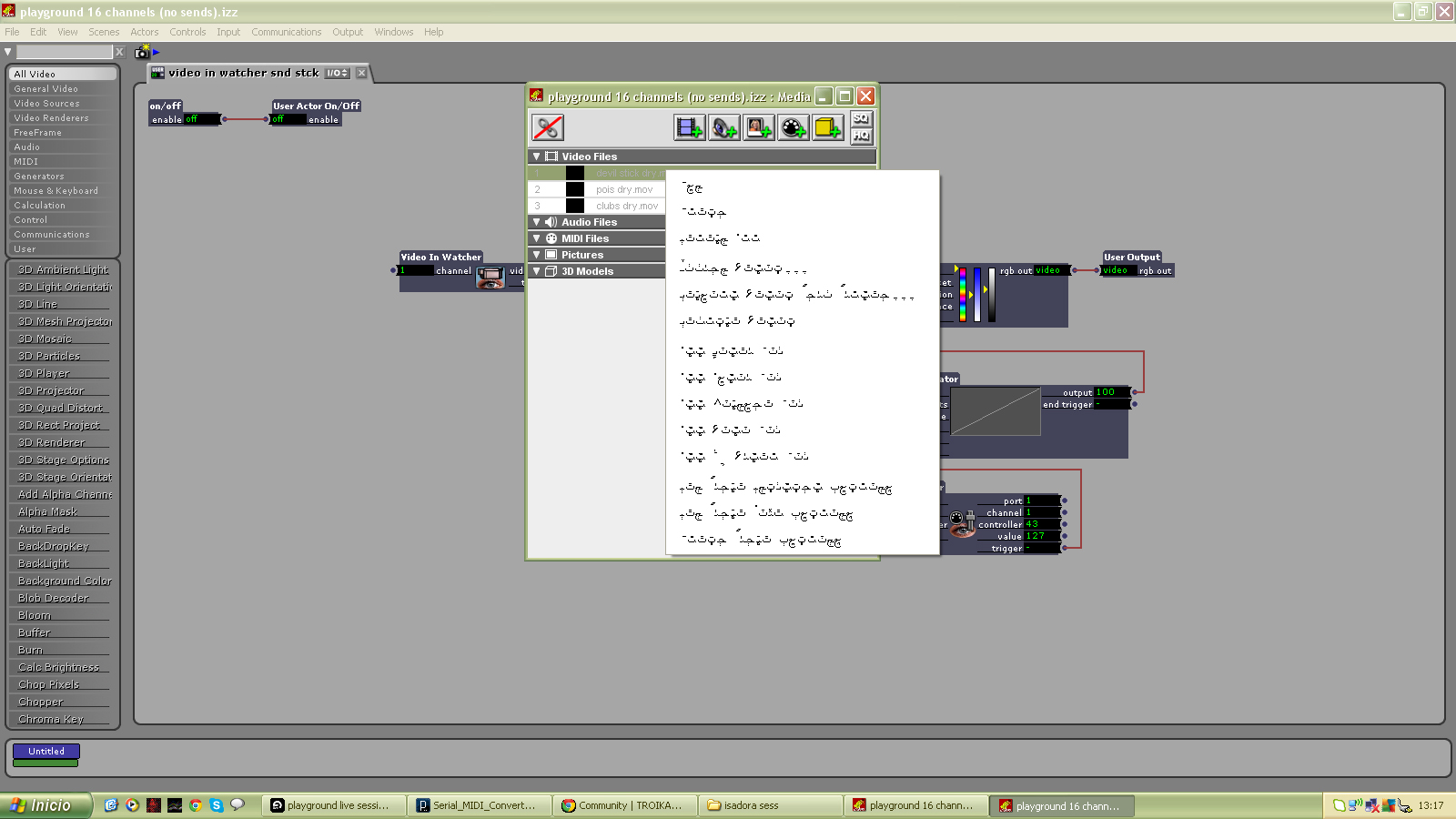
Task: Click the Video In Watcher eye icon
Action: (490, 277)
